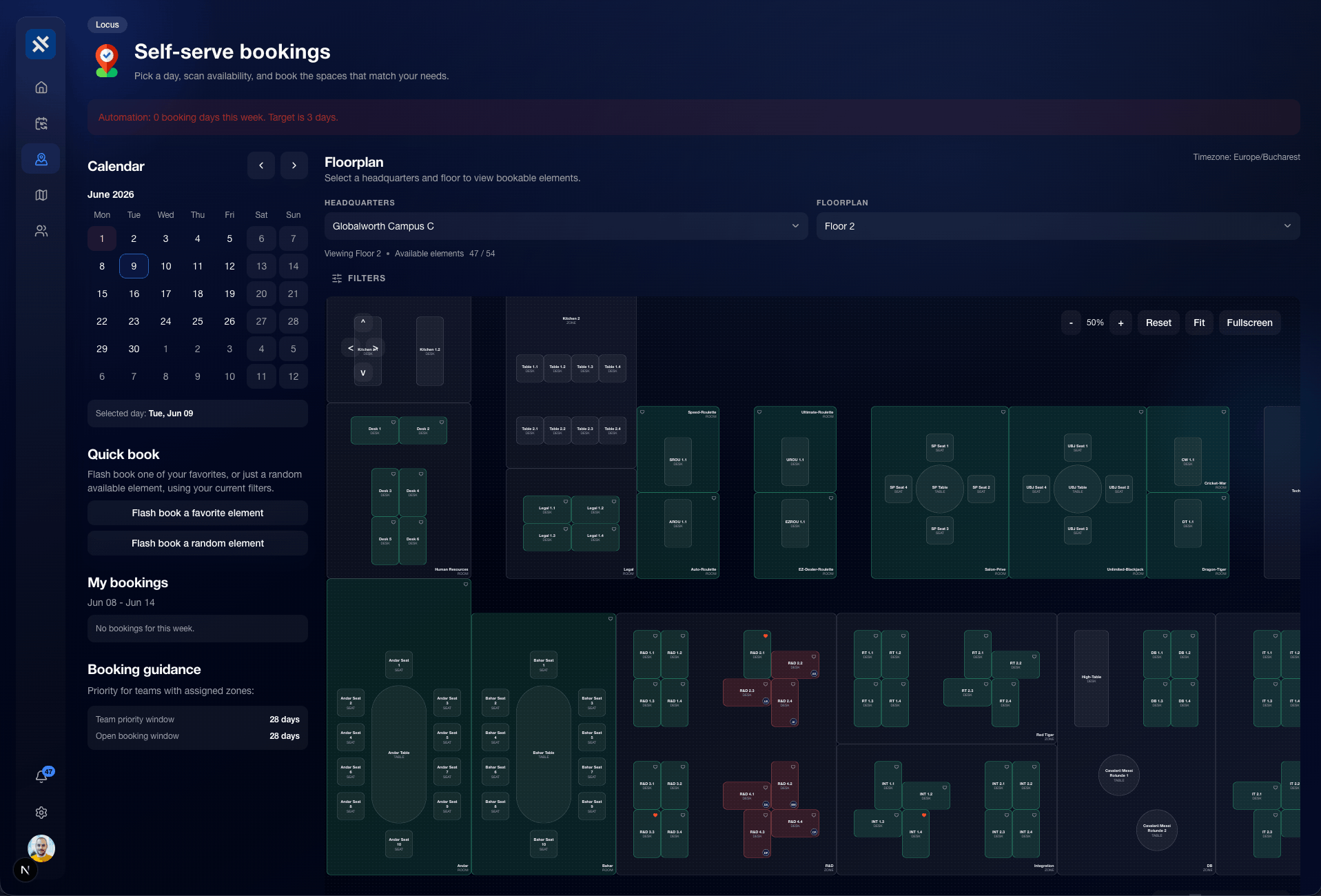Favorite the Desk 2 heart icon
1321x896 pixels.
click(x=442, y=422)
